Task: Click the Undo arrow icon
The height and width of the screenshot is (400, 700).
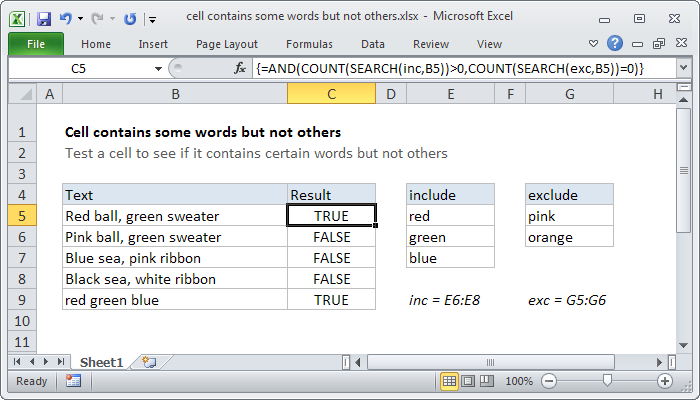Action: [66, 18]
